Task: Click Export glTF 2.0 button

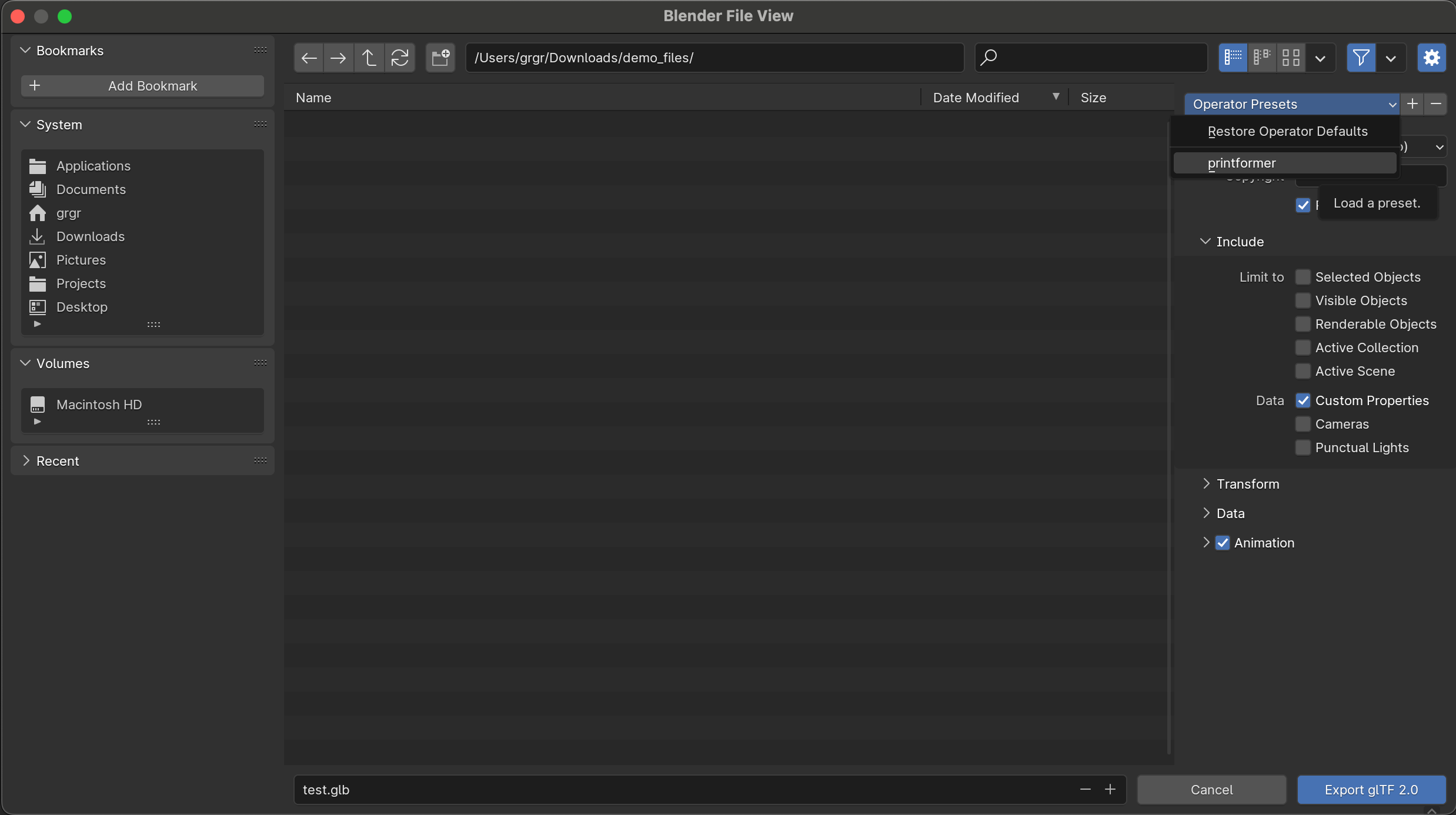Action: click(1371, 790)
